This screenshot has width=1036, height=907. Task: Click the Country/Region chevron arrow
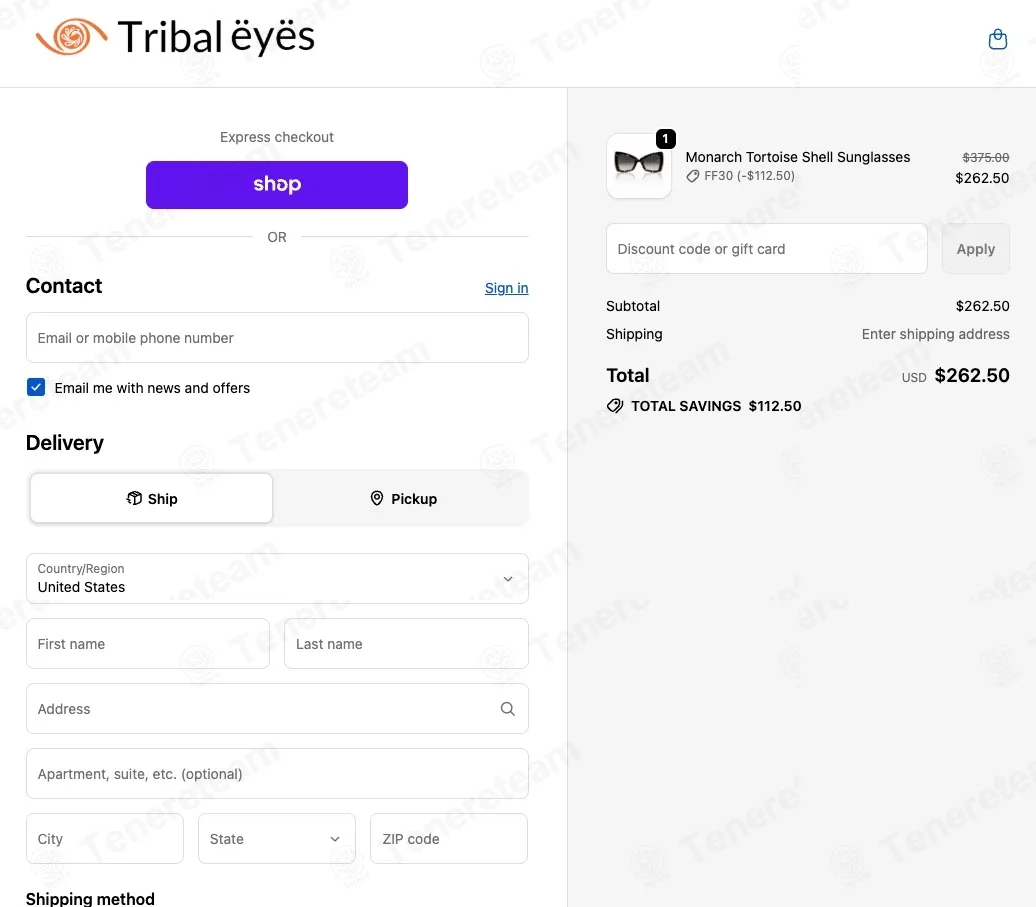[x=507, y=579]
